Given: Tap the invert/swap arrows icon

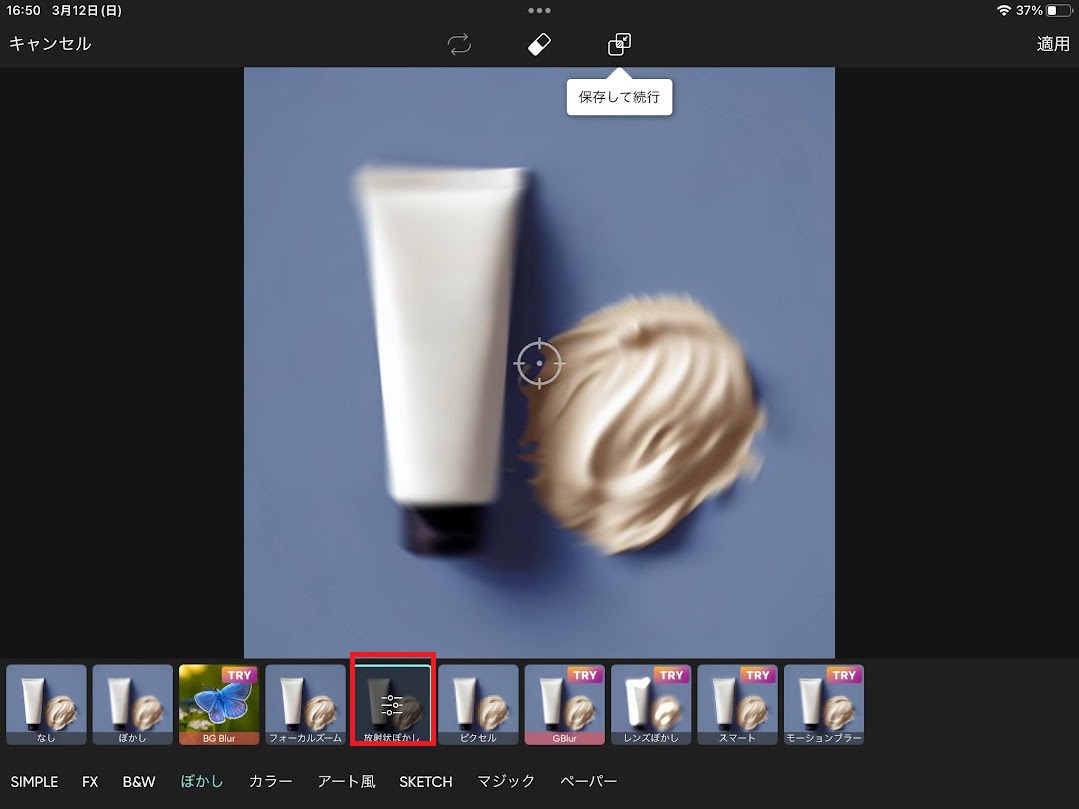Looking at the screenshot, I should click(x=459, y=44).
